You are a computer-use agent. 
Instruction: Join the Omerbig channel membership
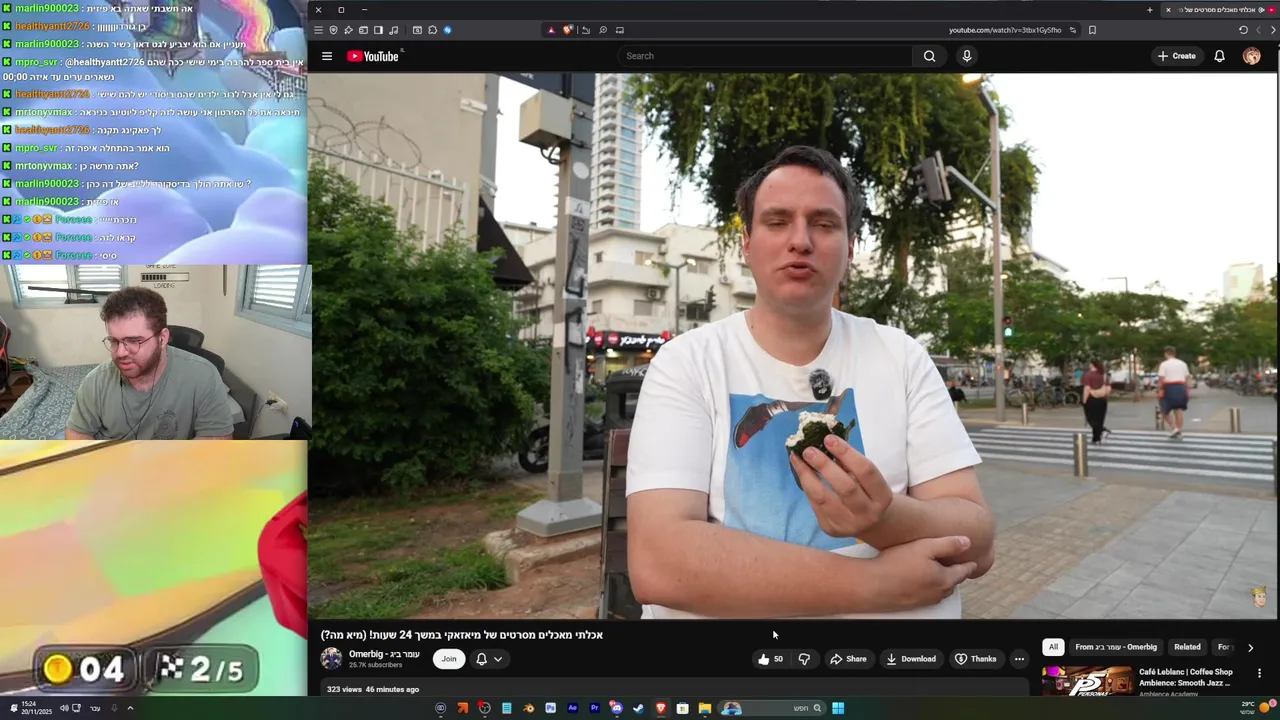tap(449, 658)
